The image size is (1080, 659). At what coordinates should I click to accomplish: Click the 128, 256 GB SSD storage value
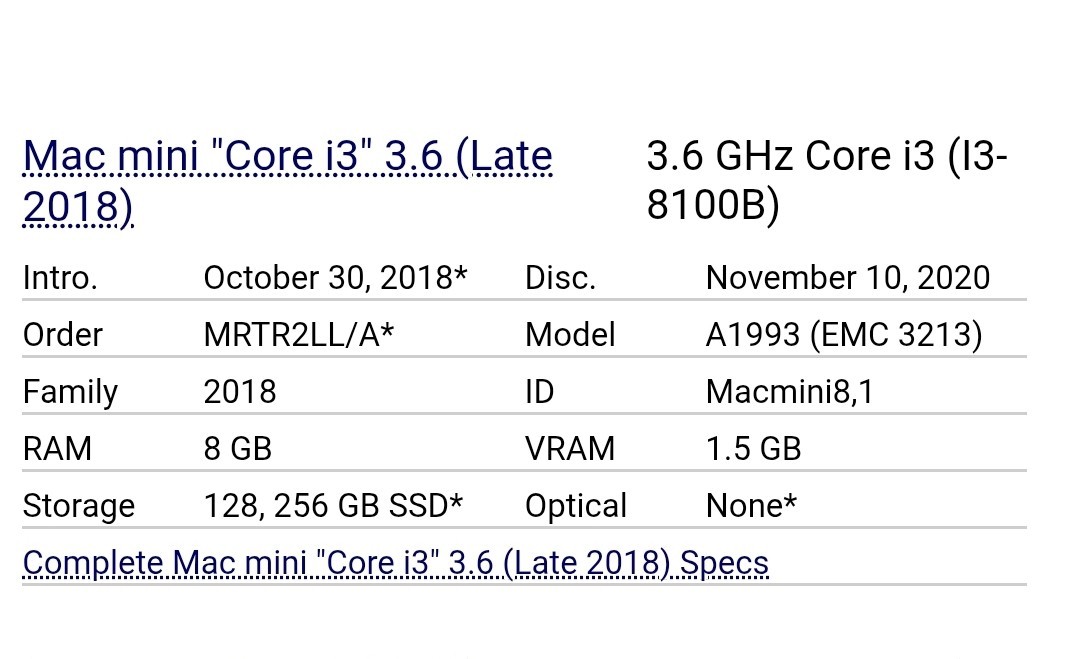333,506
